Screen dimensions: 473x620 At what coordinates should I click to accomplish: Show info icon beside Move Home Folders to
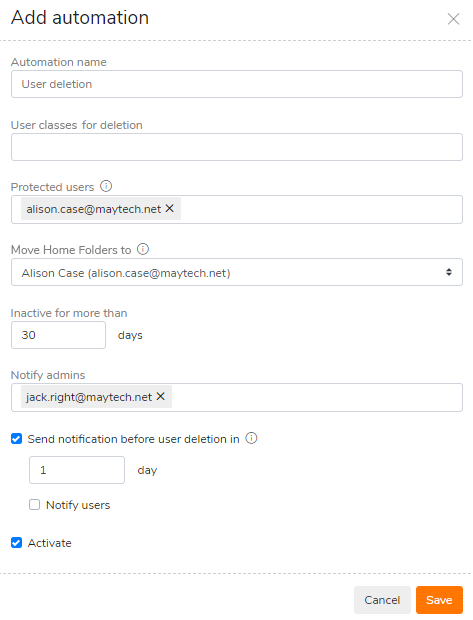click(x=143, y=249)
